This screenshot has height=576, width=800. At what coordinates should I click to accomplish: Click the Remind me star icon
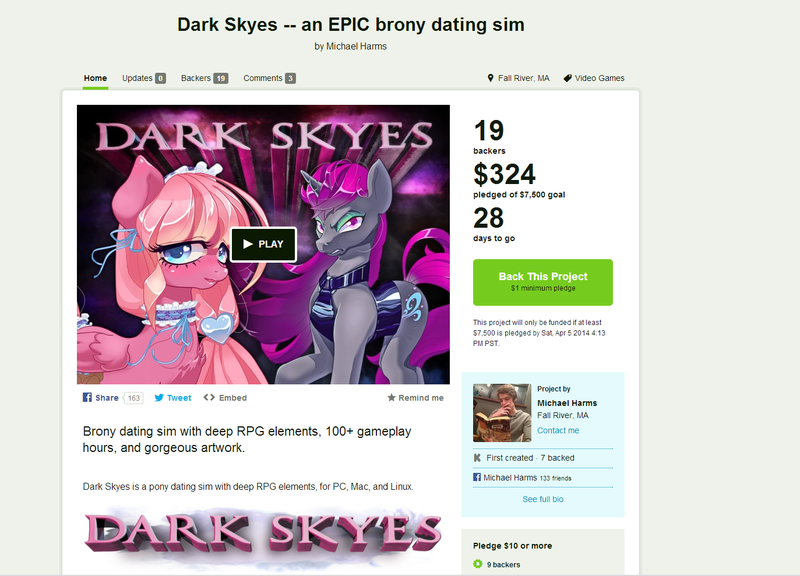point(391,397)
